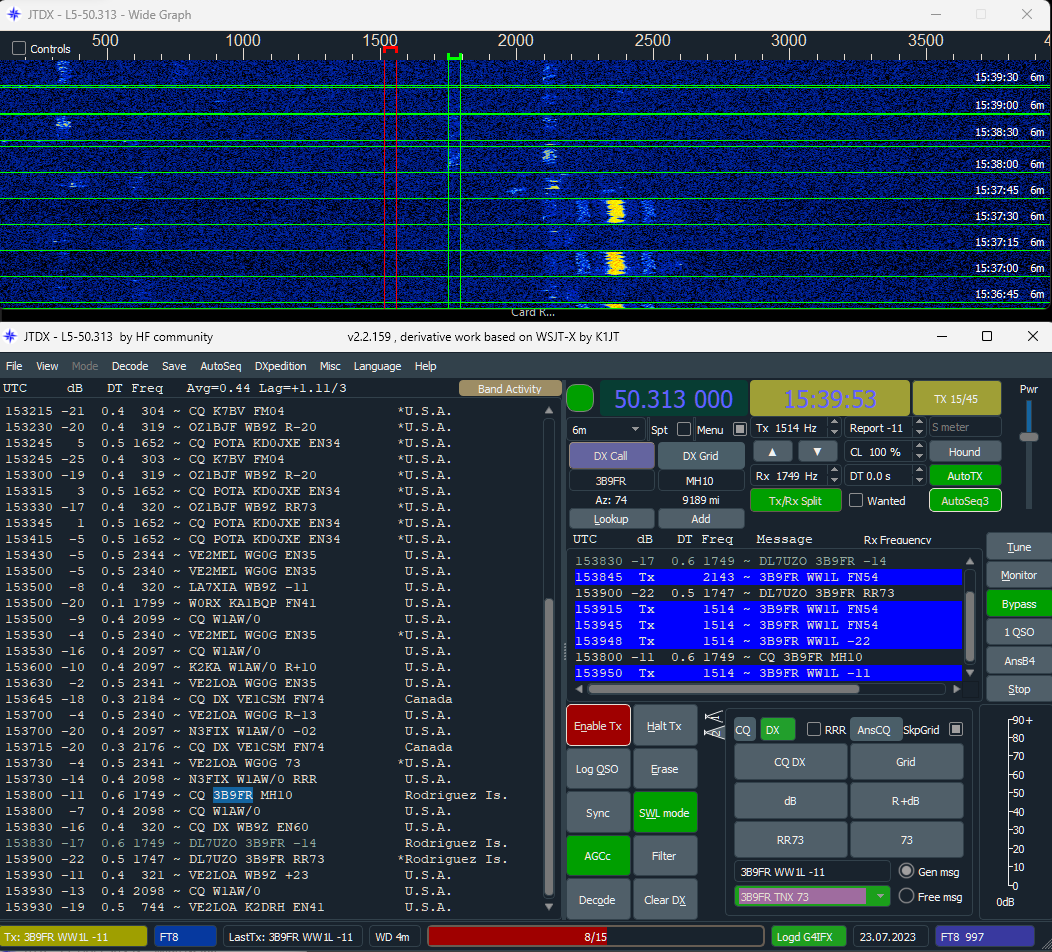The image size is (1052, 952).
Task: Click the Rx Frequency horizontal scrollbar
Action: tap(723, 689)
